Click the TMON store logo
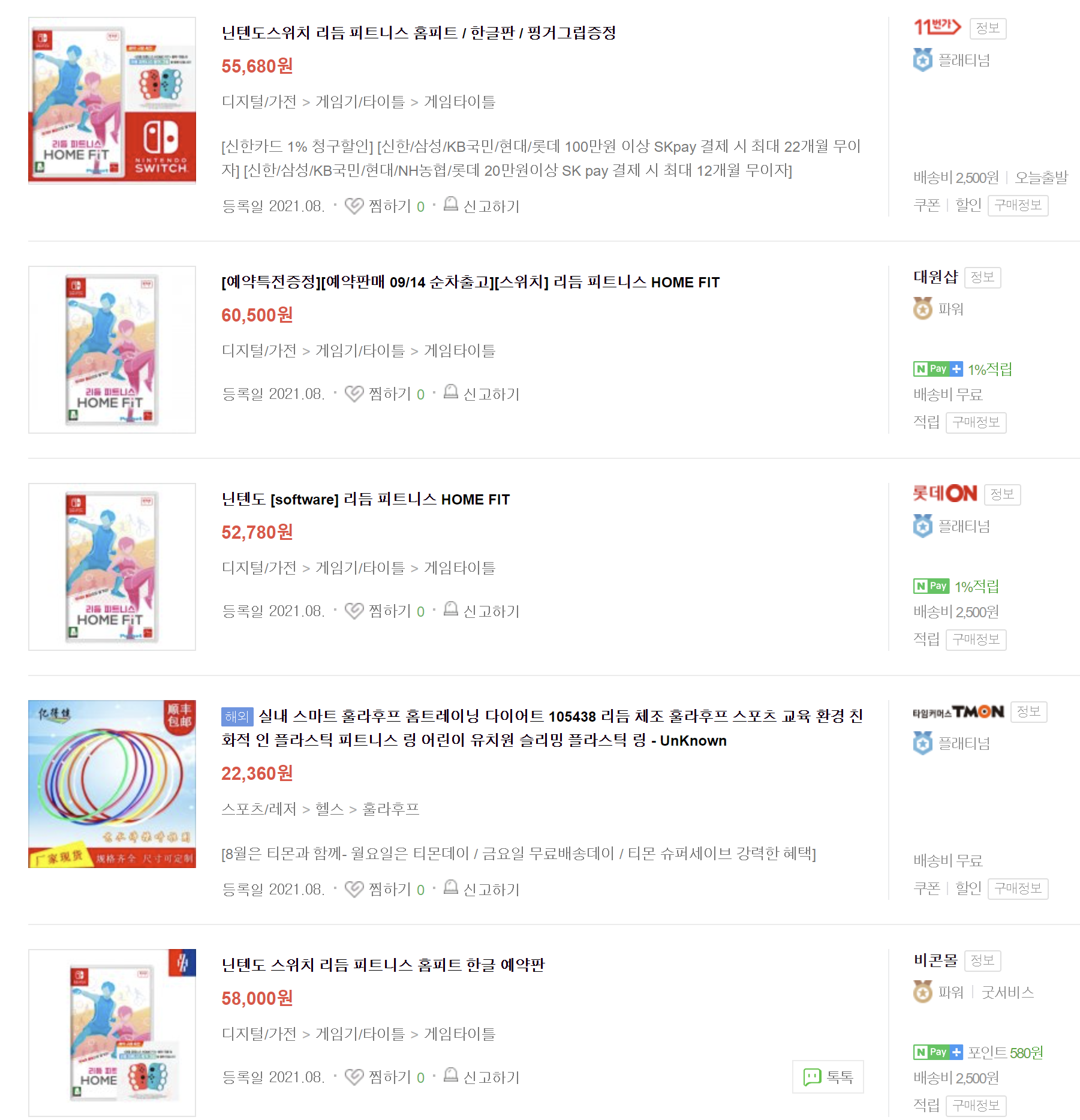Viewport: 1080px width, 1120px height. [x=958, y=712]
